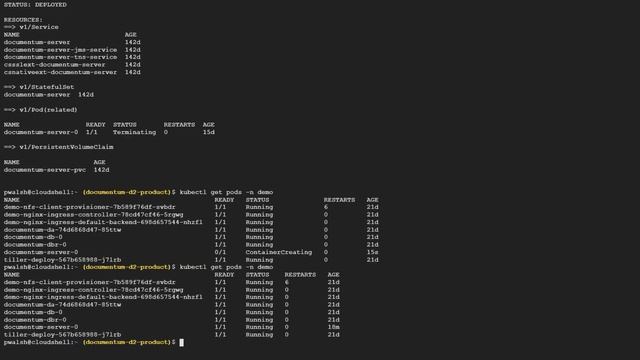Click the '142d' age beside documentum-server-pvc
Image resolution: width=640 pixels, height=360 pixels.
pos(101,170)
